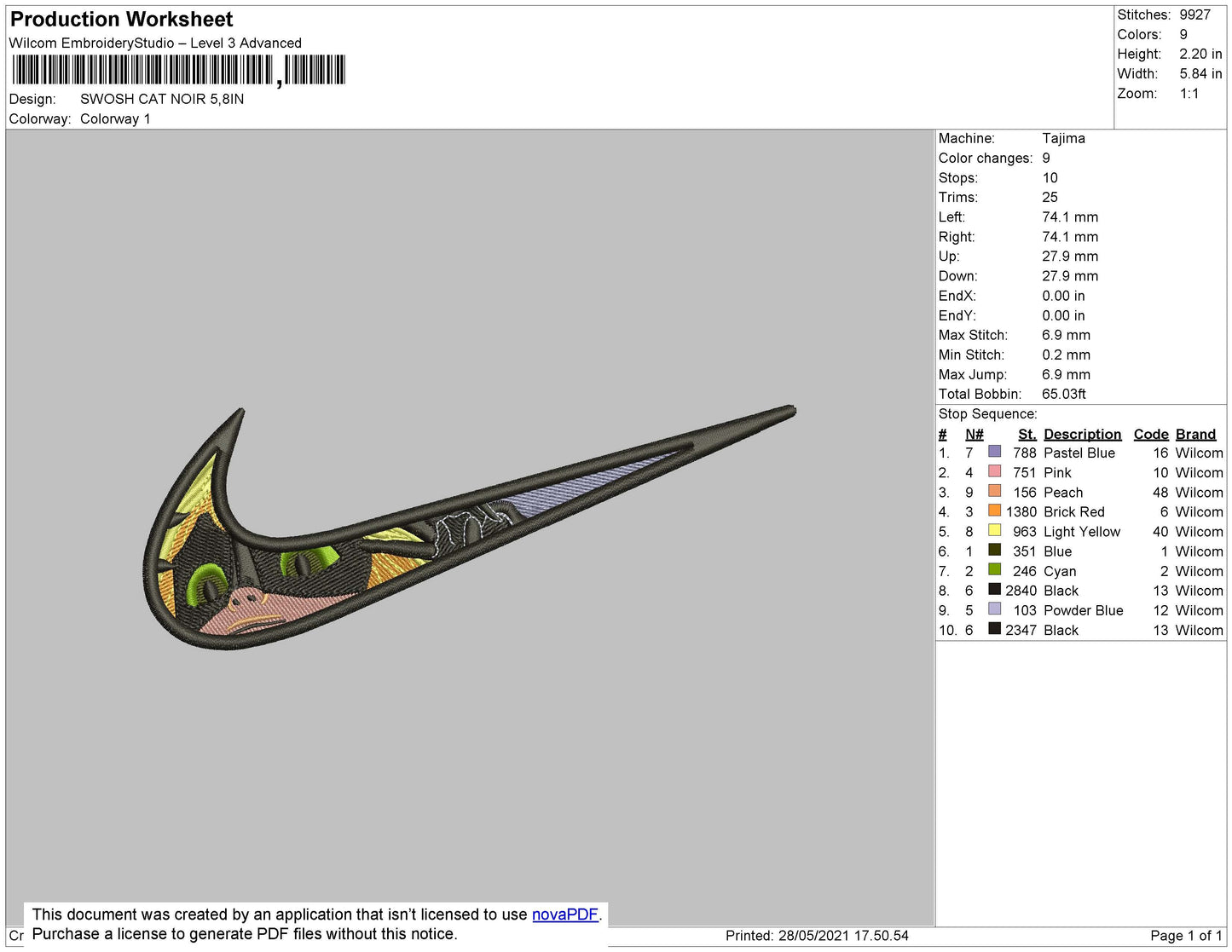Click the Brand column header
The width and height of the screenshot is (1232, 952).
[1196, 434]
